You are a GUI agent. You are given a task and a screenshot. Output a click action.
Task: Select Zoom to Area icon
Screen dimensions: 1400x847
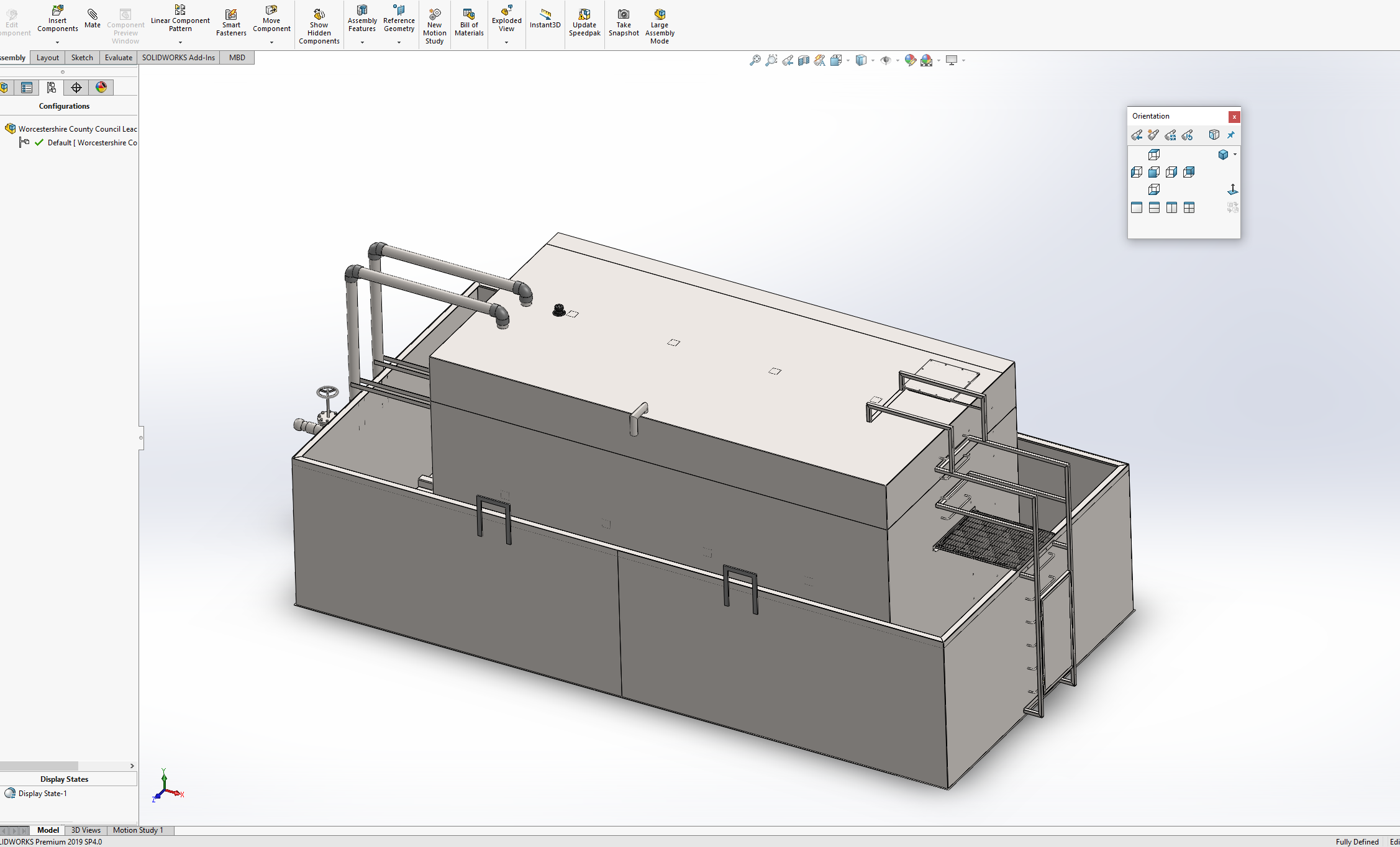771,60
